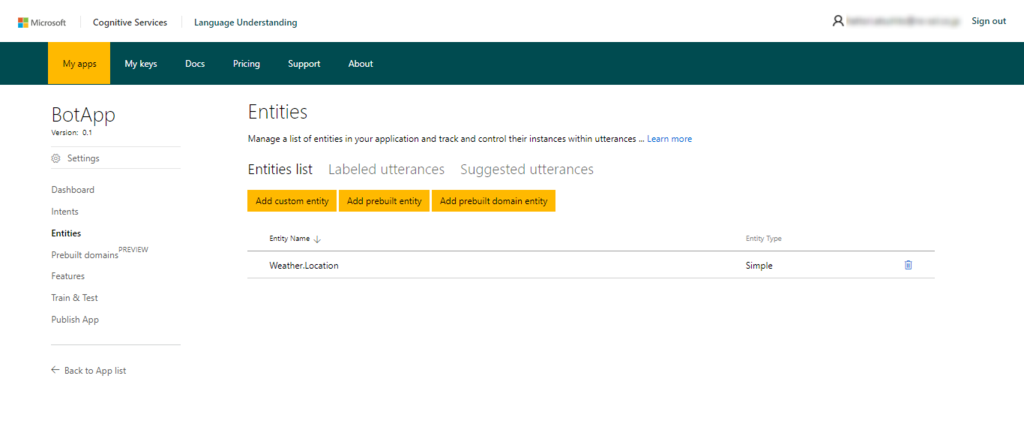Click the blurred account email
1024x442 pixels.
click(904, 22)
